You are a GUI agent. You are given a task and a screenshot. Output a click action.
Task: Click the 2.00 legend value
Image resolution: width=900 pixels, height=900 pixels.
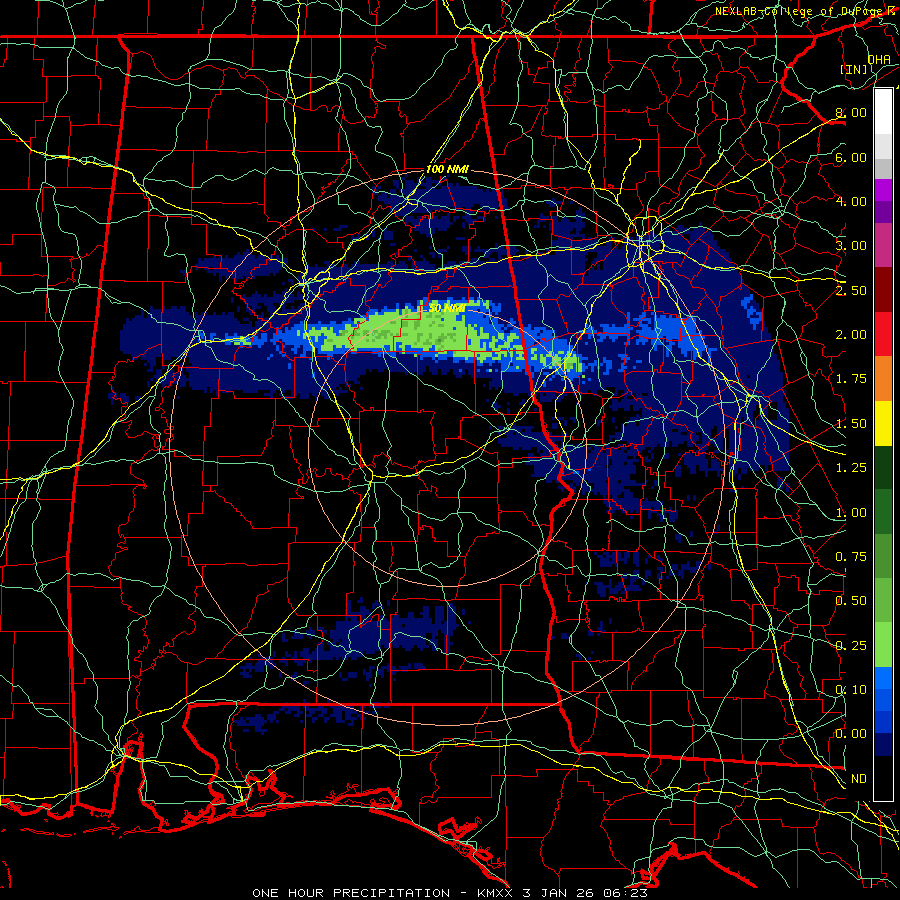coord(851,335)
